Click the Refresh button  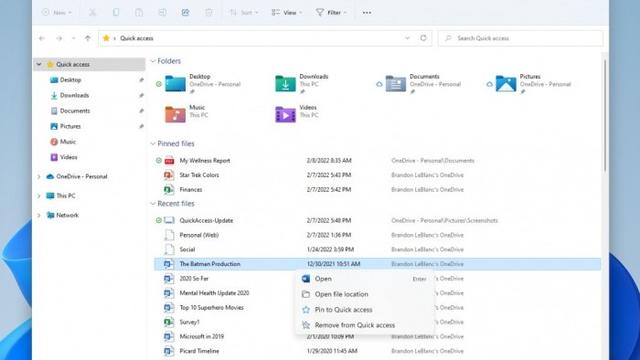(423, 38)
